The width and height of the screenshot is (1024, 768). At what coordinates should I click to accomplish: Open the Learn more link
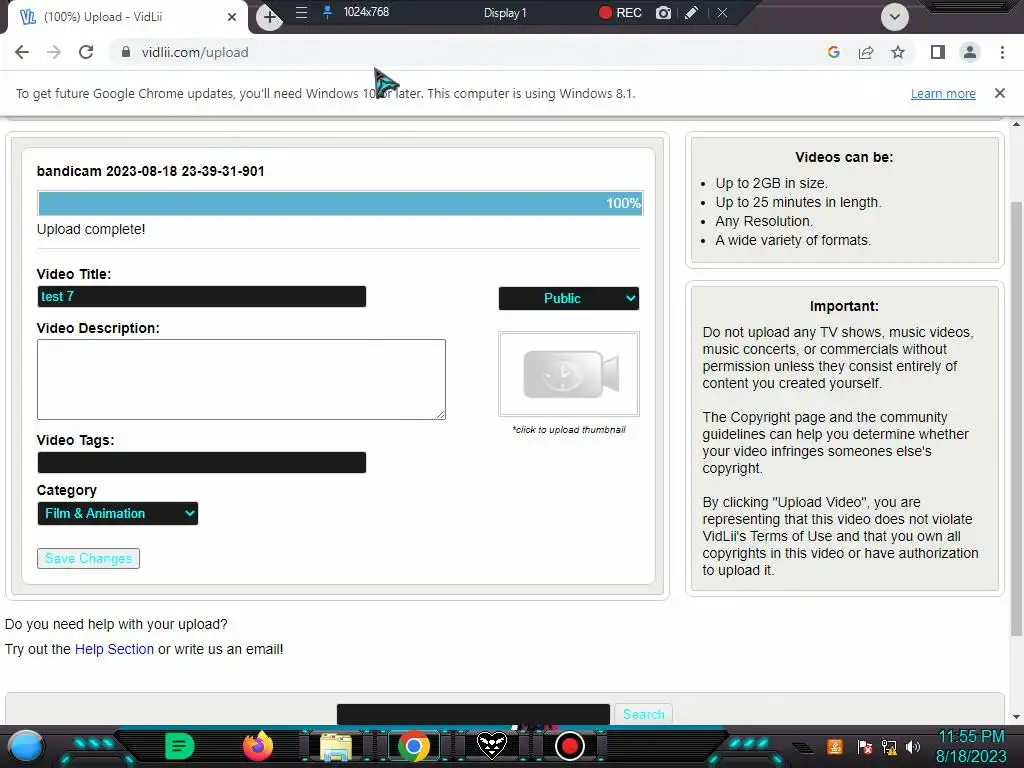pyautogui.click(x=943, y=93)
